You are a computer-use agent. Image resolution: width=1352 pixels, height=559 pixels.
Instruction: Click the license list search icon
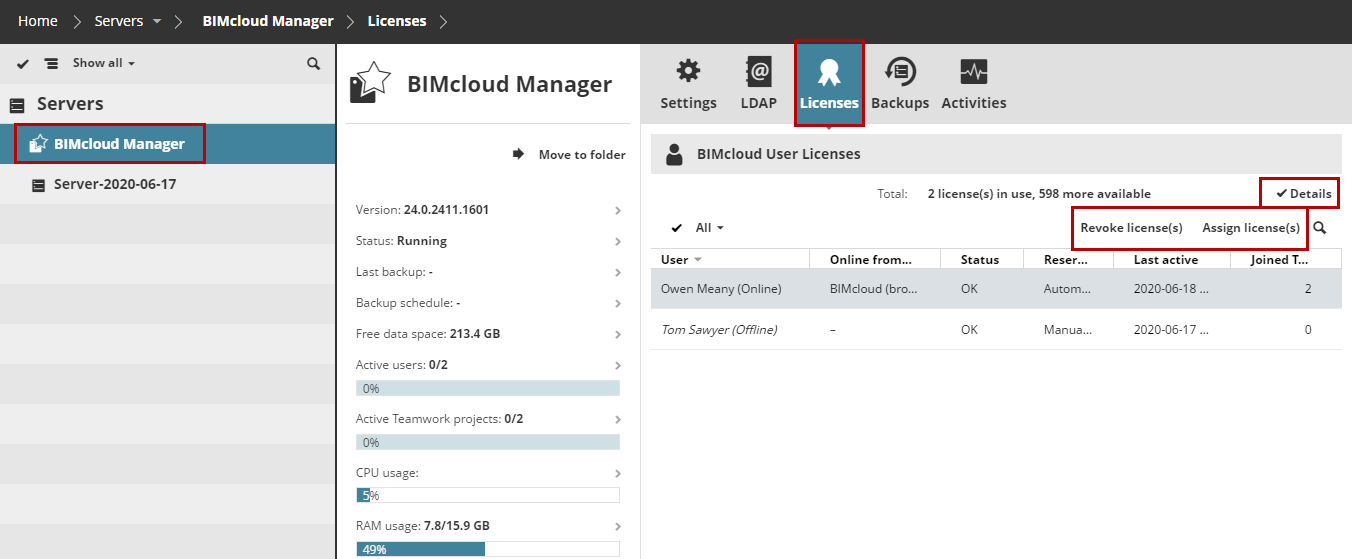pos(1320,228)
